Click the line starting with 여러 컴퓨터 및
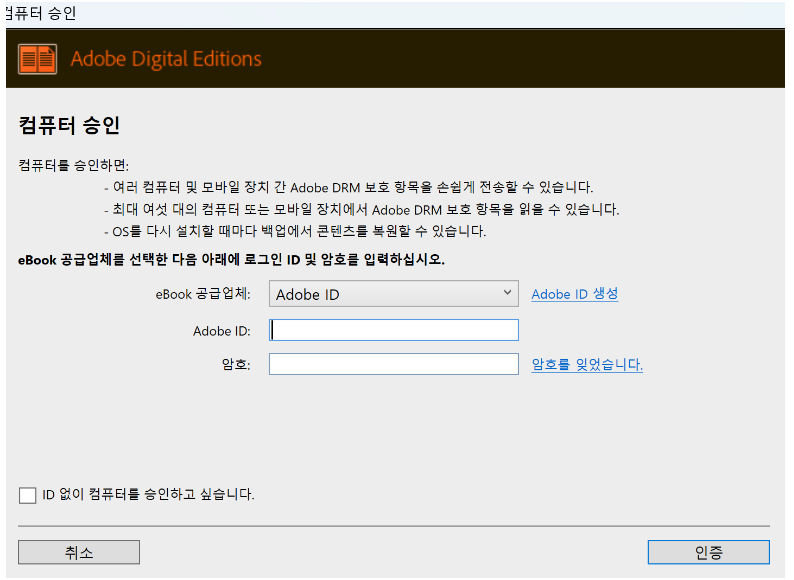Screen dimensions: 794x580 tap(348, 187)
